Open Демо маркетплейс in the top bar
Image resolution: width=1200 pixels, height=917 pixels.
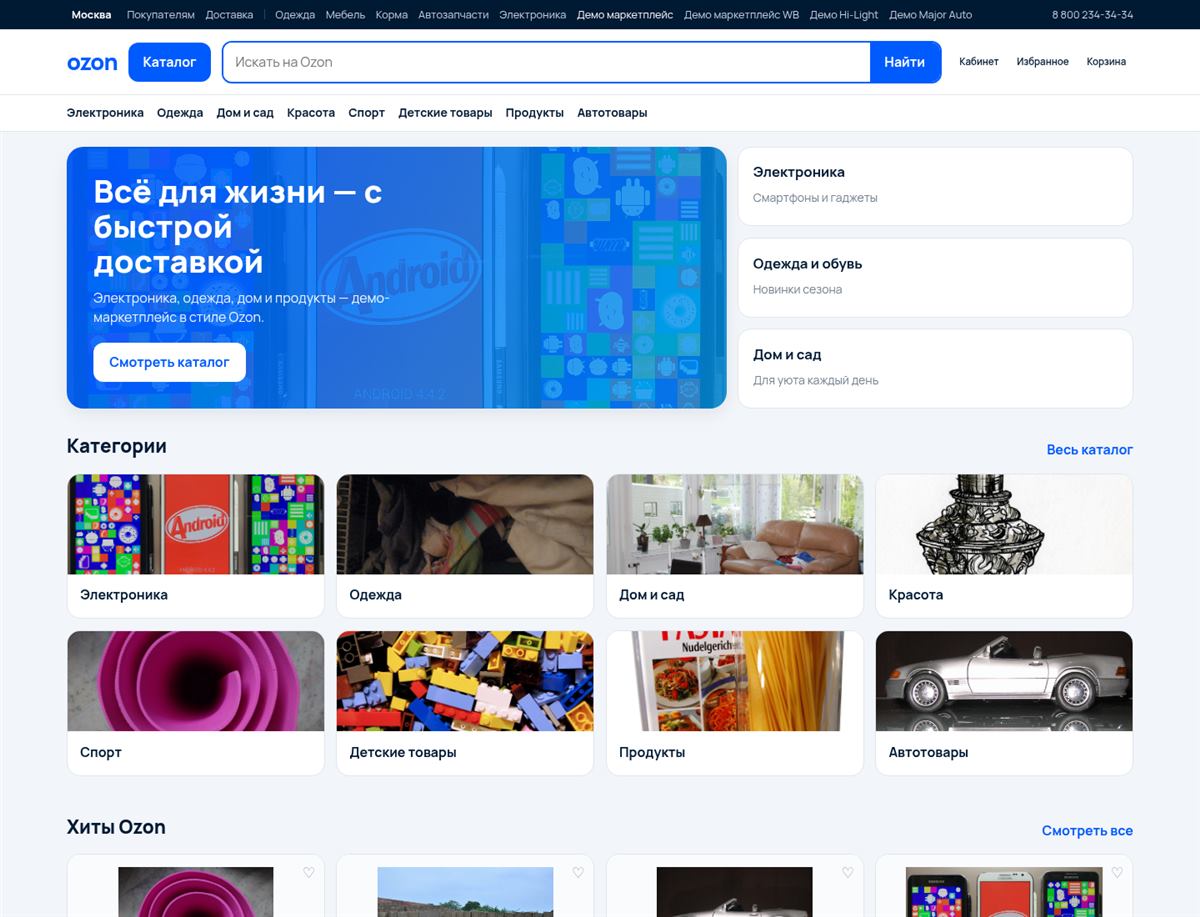click(625, 15)
